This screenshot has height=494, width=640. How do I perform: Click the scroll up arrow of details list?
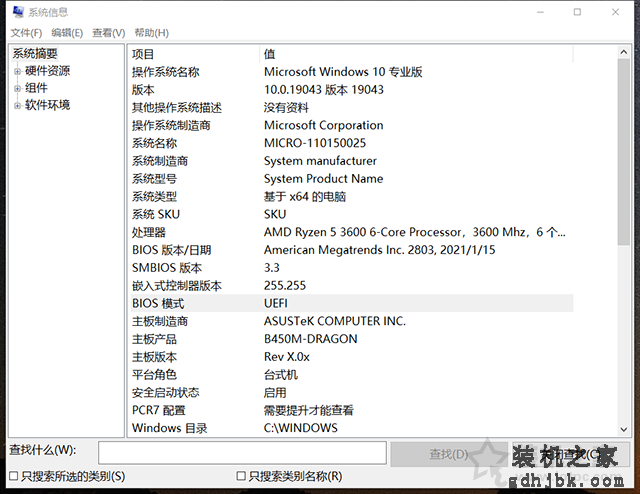click(623, 52)
